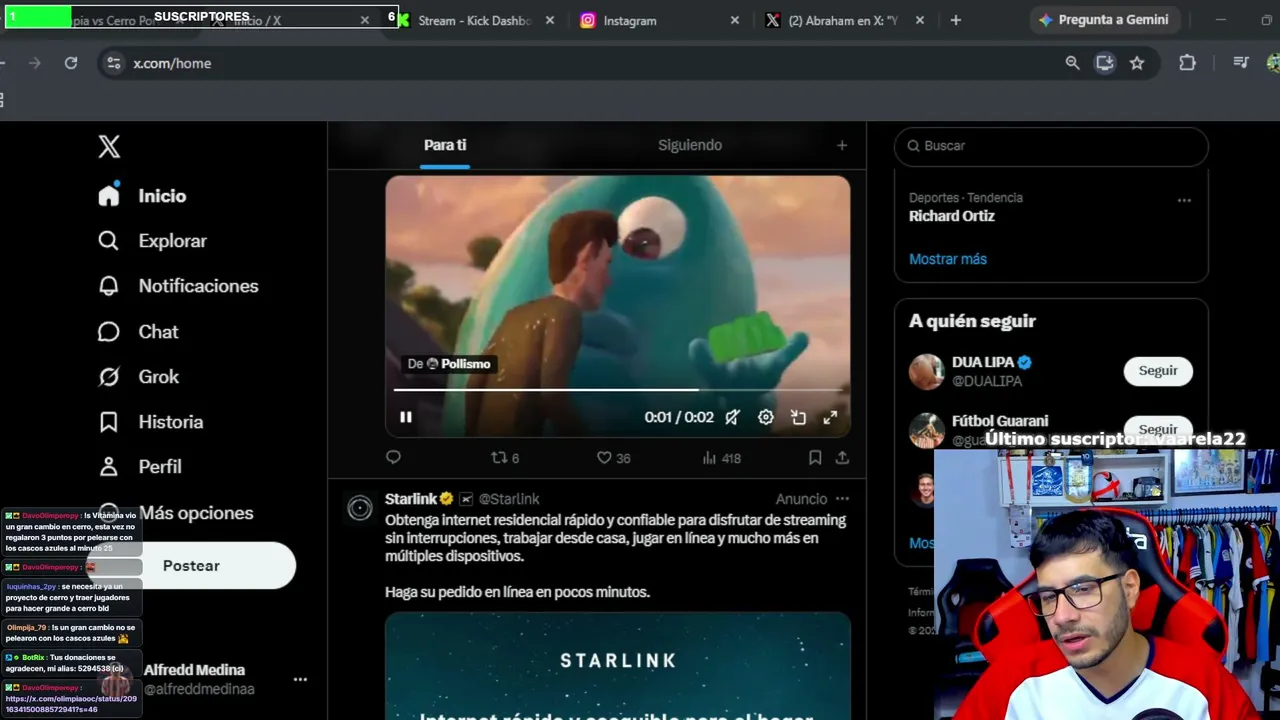This screenshot has height=720, width=1280.
Task: Click the video time 0:01 / 0:02
Action: click(x=679, y=418)
